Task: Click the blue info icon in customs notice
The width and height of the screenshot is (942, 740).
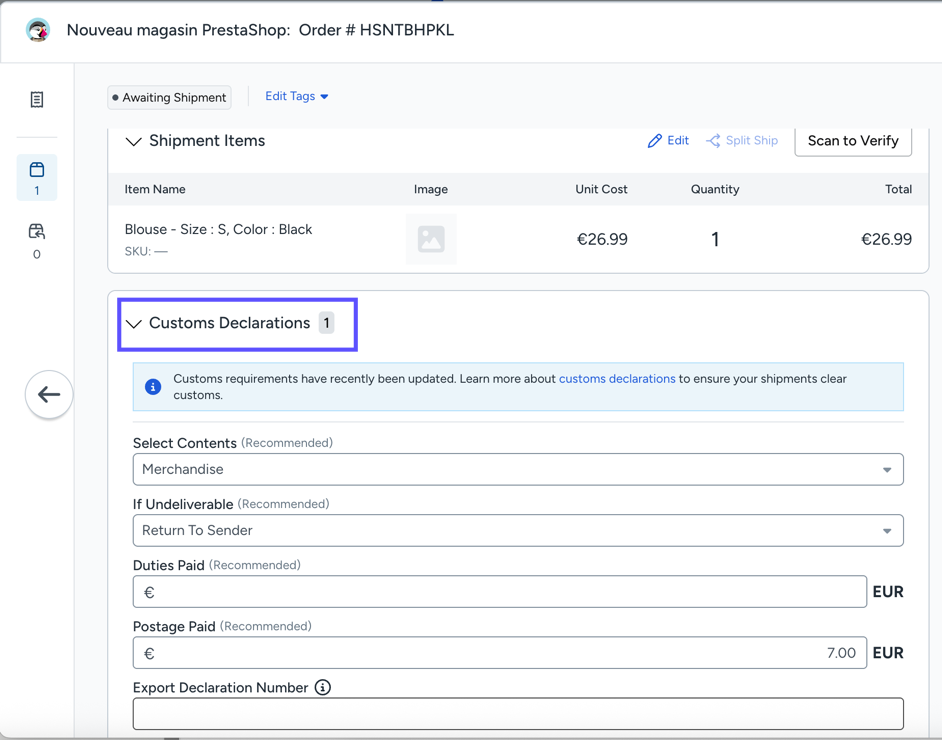Action: pyautogui.click(x=153, y=387)
